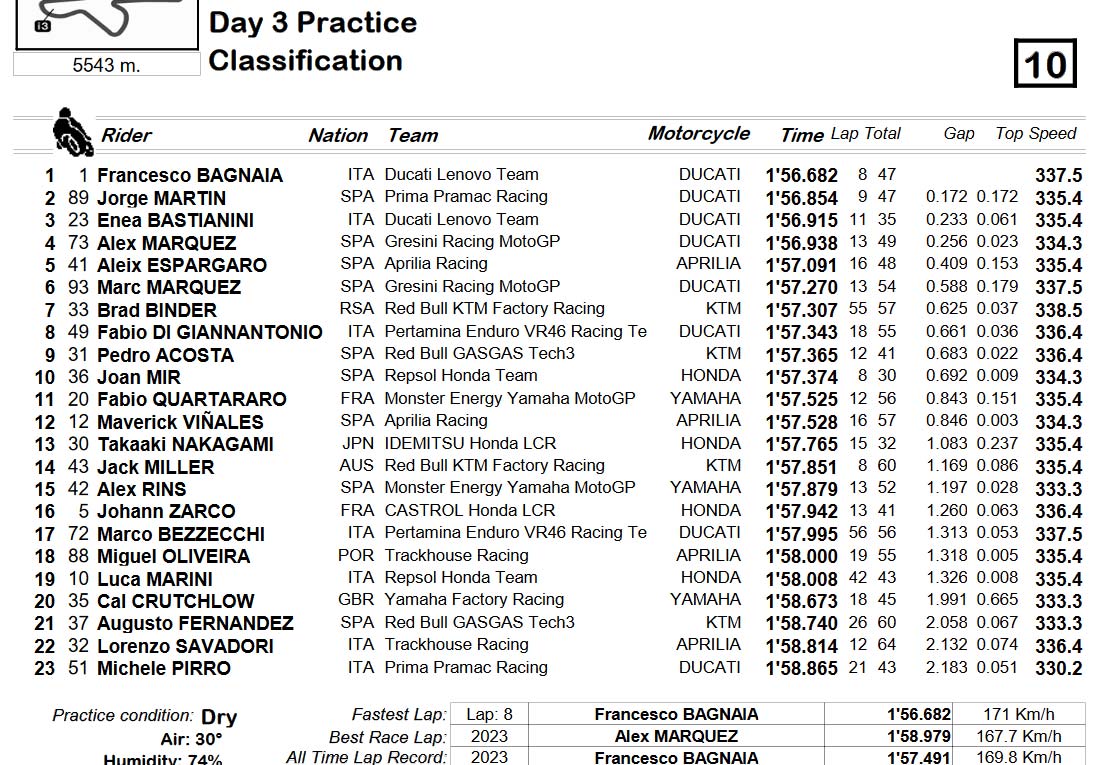Click the Motorcycle column header
This screenshot has width=1109, height=765.
(699, 134)
